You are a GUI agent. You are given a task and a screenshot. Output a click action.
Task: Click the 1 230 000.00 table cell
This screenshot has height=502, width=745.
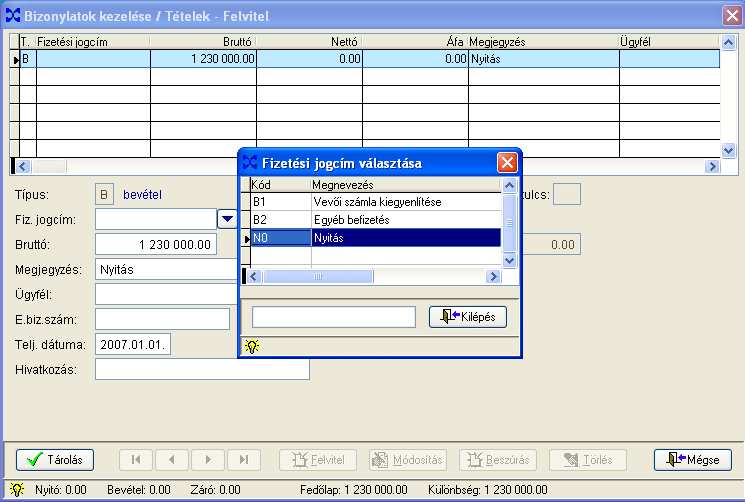(203, 59)
